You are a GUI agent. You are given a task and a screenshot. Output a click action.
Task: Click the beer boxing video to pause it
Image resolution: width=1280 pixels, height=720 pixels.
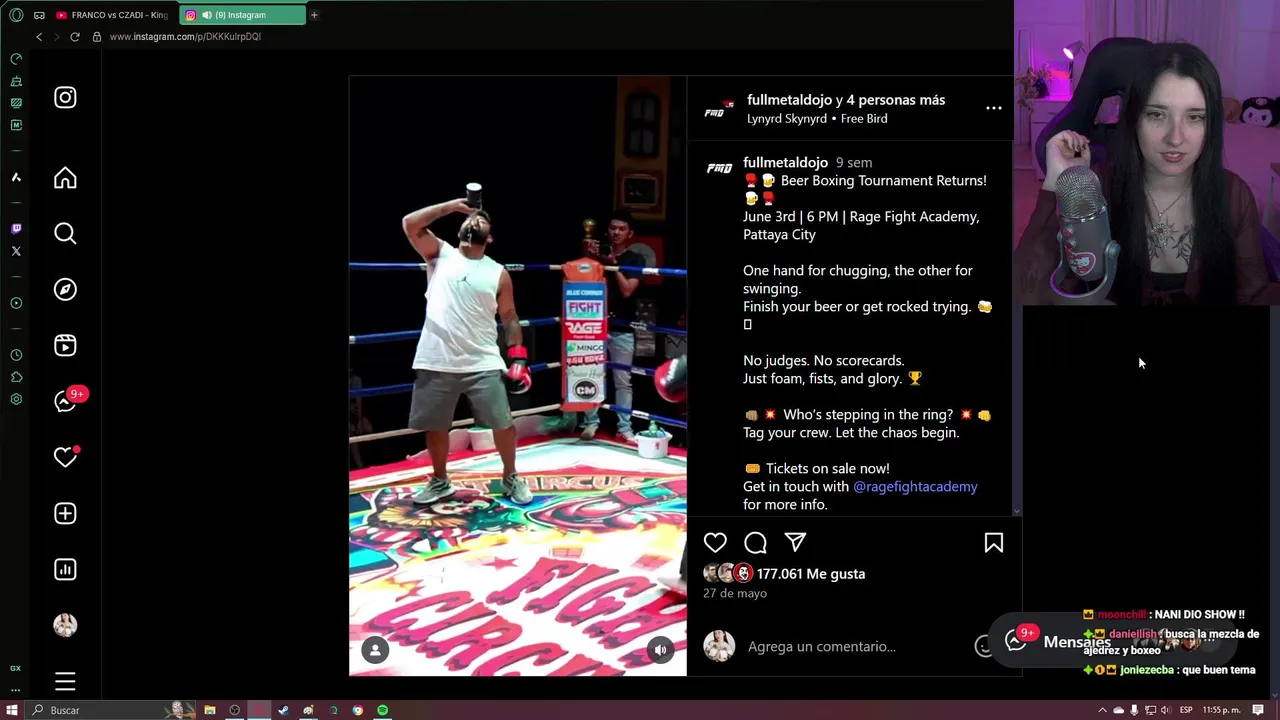pos(518,376)
